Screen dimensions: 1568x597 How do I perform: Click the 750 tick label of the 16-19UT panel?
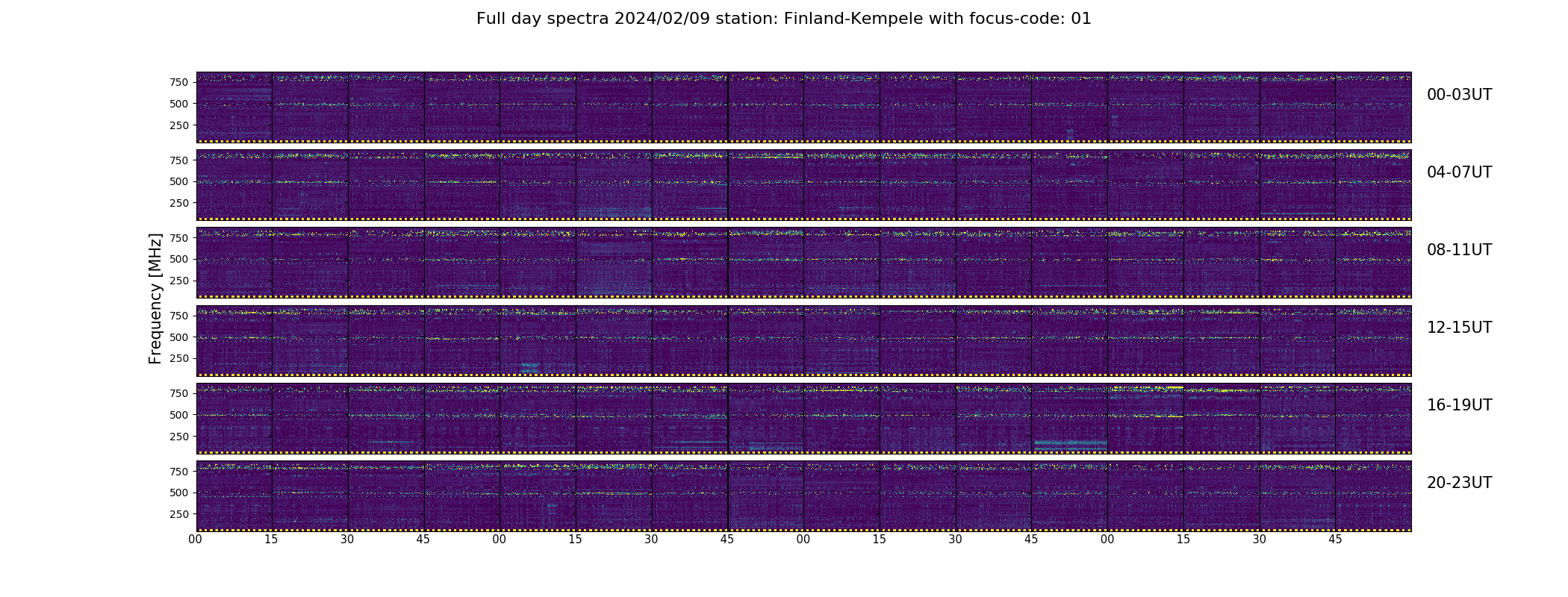click(179, 393)
